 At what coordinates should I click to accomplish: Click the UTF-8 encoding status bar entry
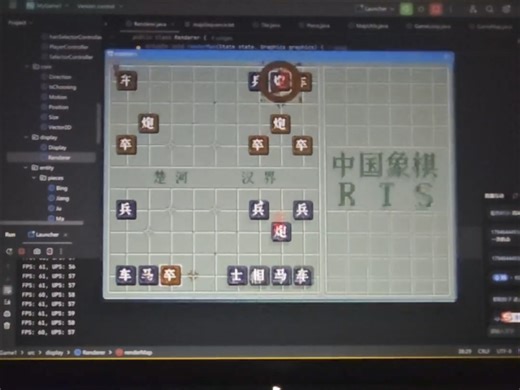point(503,351)
